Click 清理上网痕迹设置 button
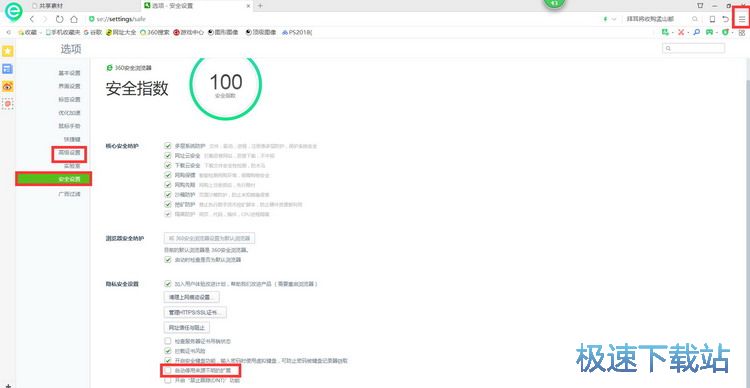750x388 pixels. (x=192, y=297)
